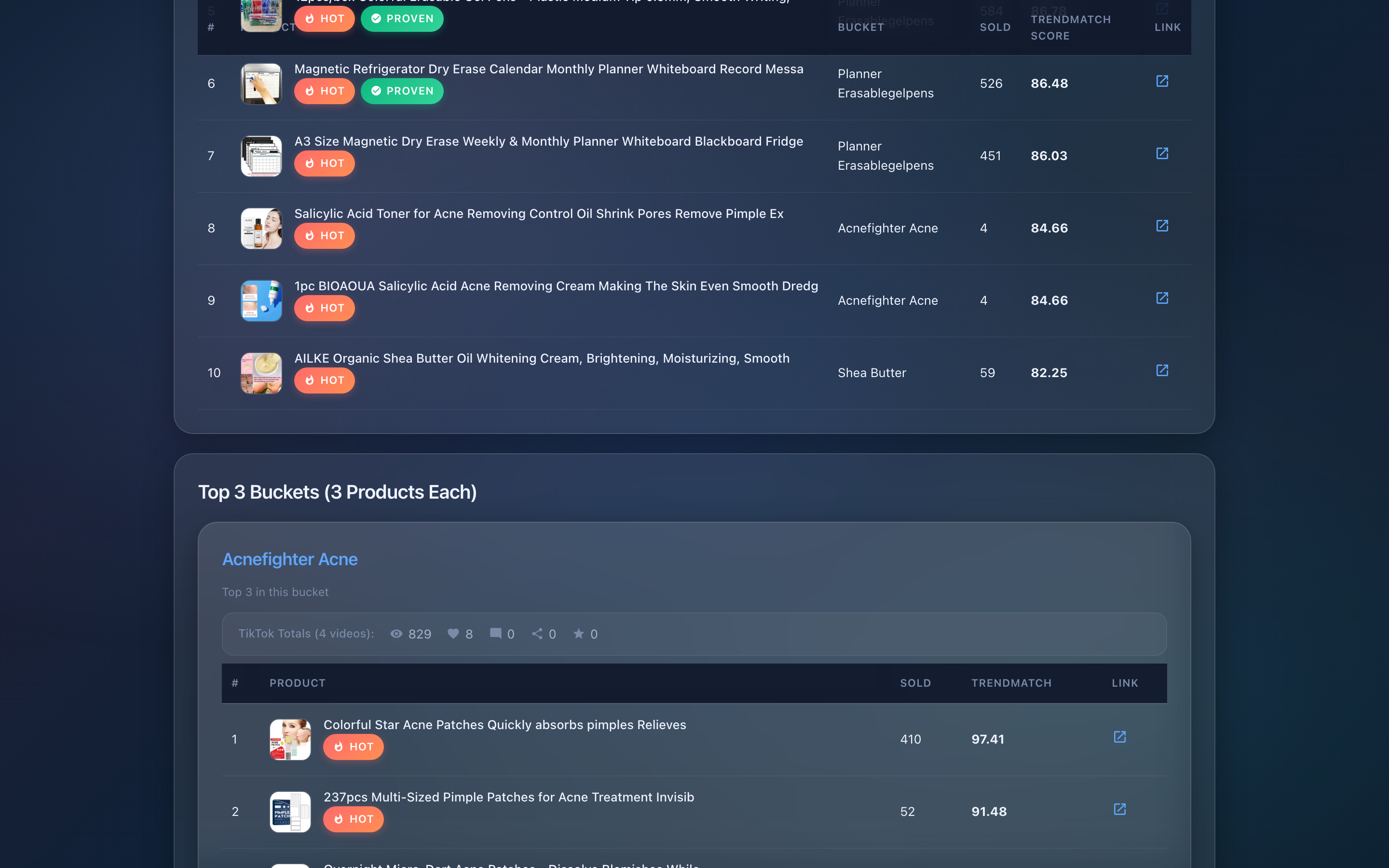The height and width of the screenshot is (868, 1389).
Task: Open external link for Colorful Star Acne Patches
Action: (1119, 737)
